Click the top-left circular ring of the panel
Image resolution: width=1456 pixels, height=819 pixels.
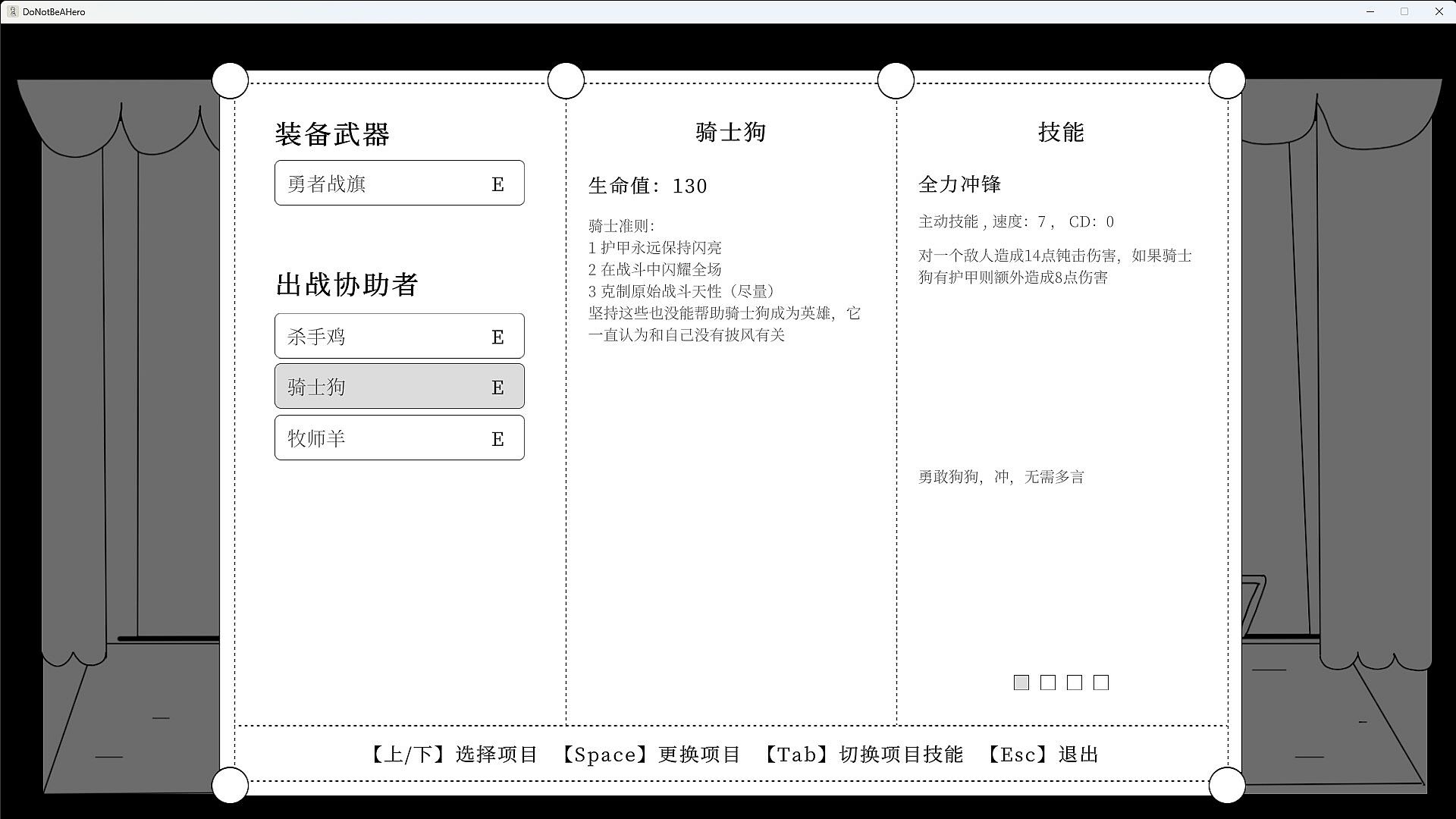point(230,80)
